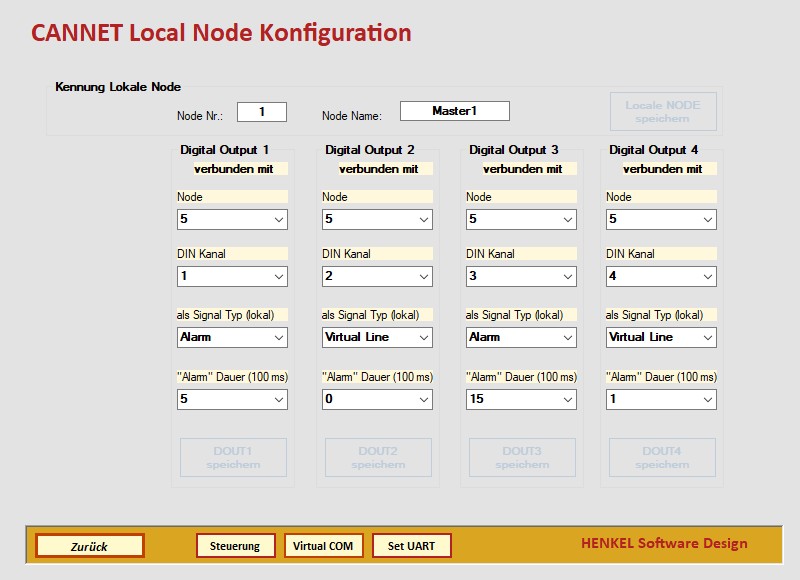Open the Node dropdown under Digital Output 1
This screenshot has width=800, height=580.
pyautogui.click(x=232, y=219)
